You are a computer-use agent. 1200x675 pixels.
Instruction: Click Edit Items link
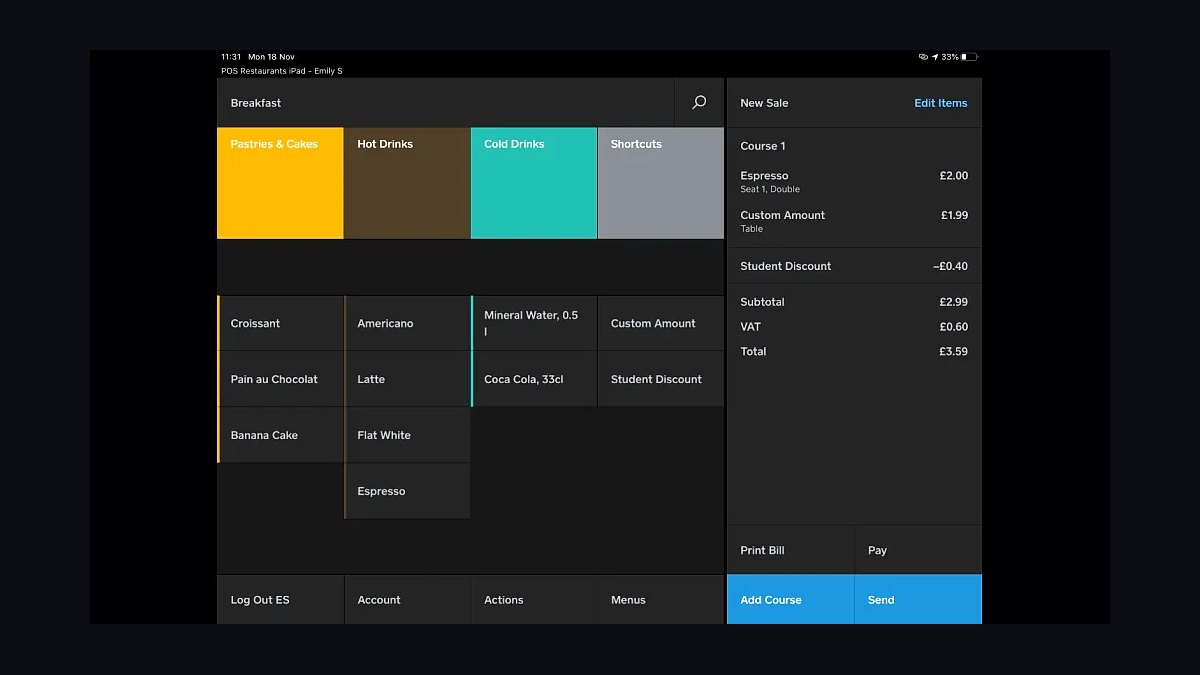(x=941, y=103)
